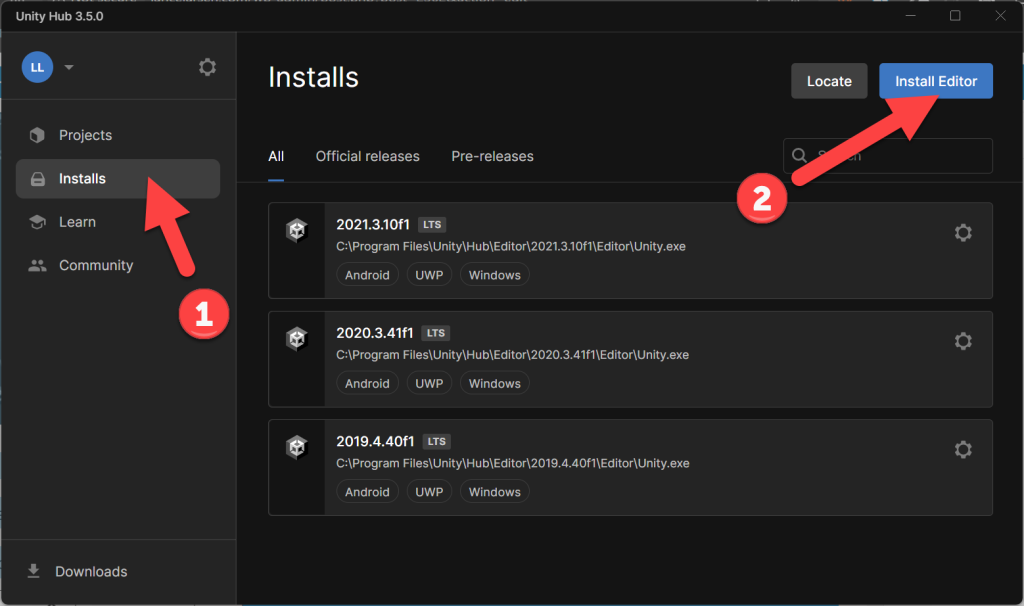Click the LTS badge on 2020.3.41f1
The height and width of the screenshot is (606, 1024).
(x=436, y=333)
